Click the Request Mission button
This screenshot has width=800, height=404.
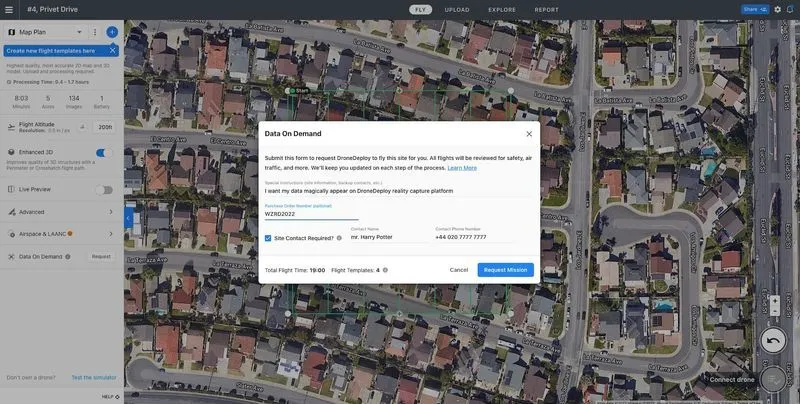pos(506,270)
